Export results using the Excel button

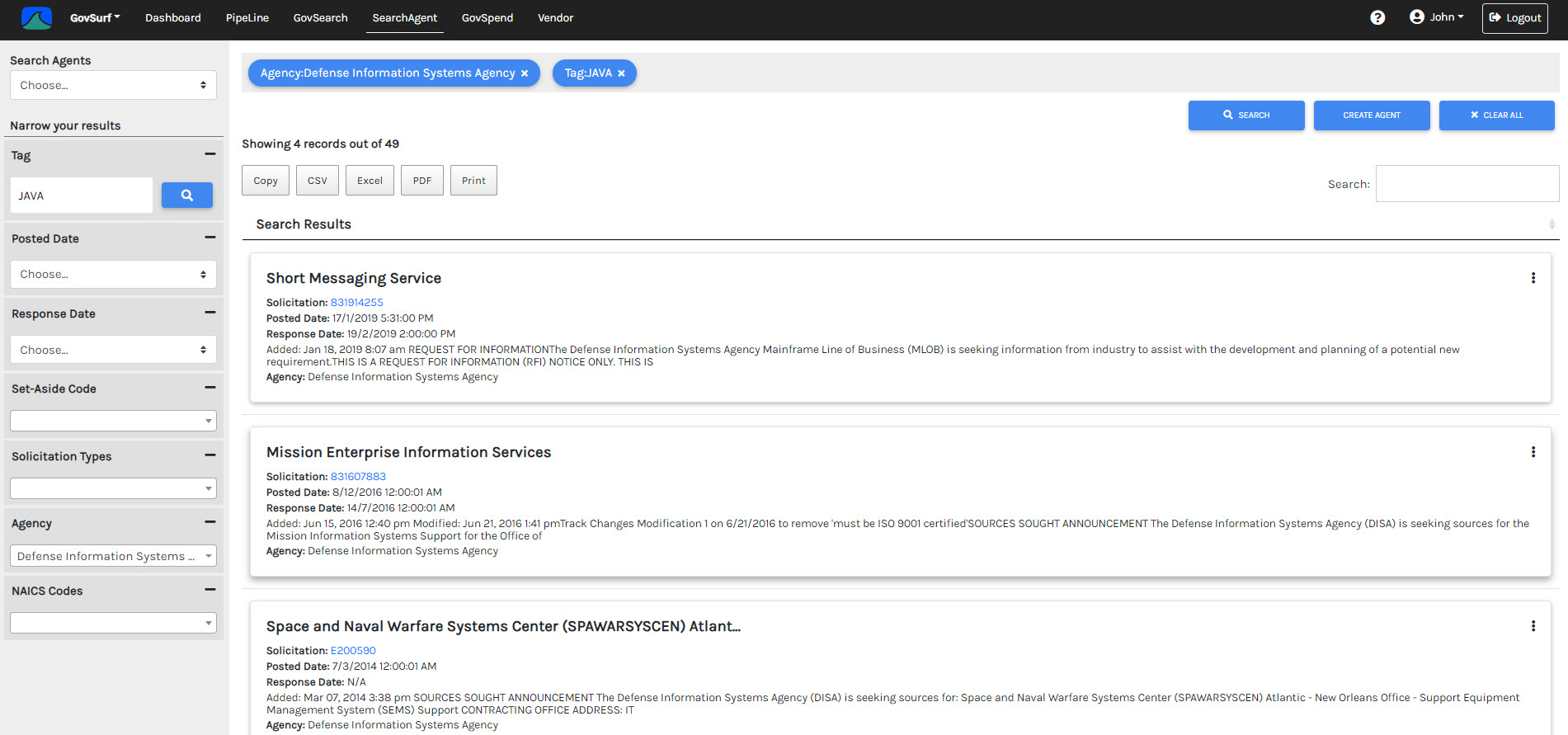[x=370, y=181]
